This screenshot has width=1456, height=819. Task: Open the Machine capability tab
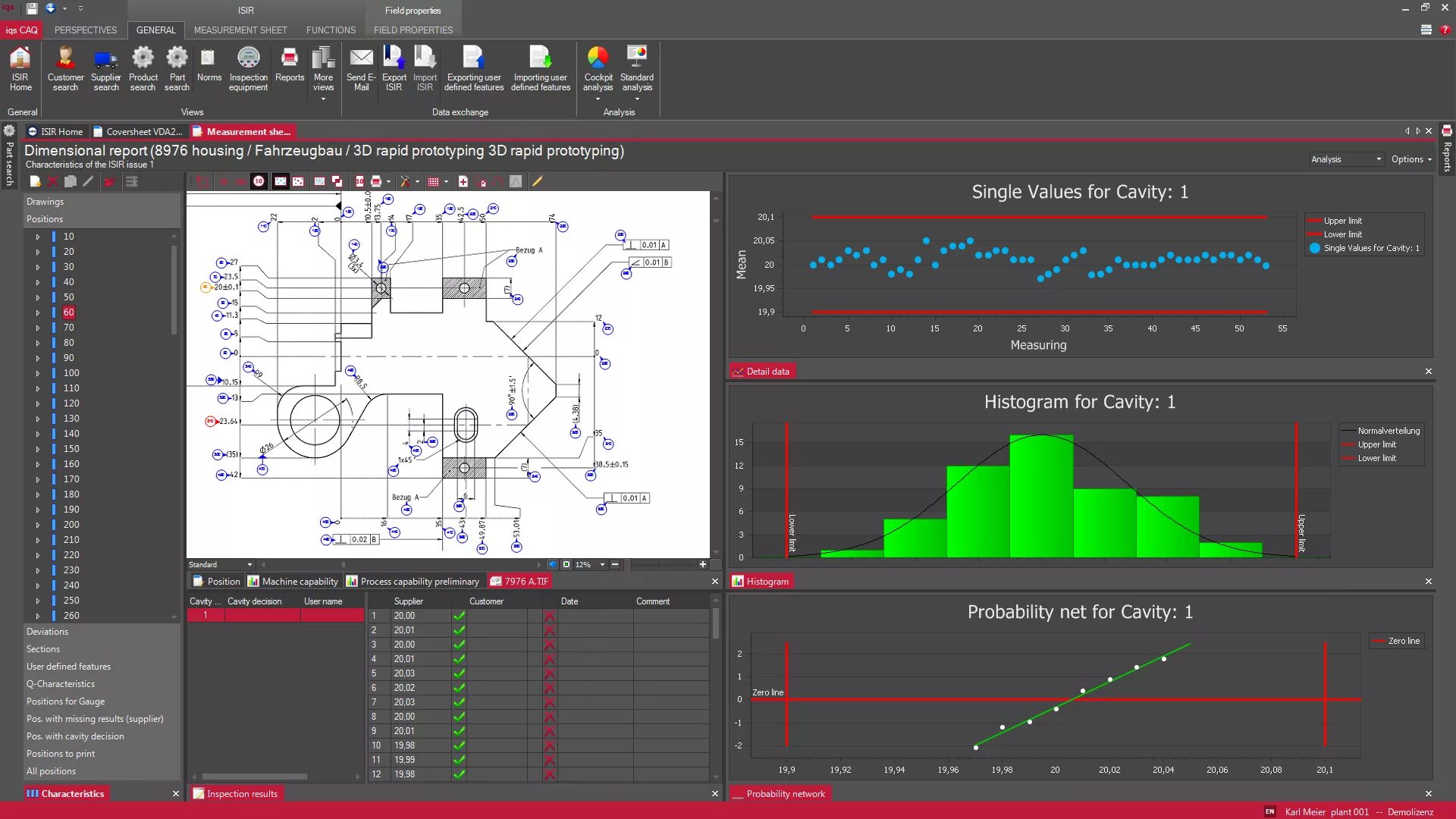coord(293,582)
